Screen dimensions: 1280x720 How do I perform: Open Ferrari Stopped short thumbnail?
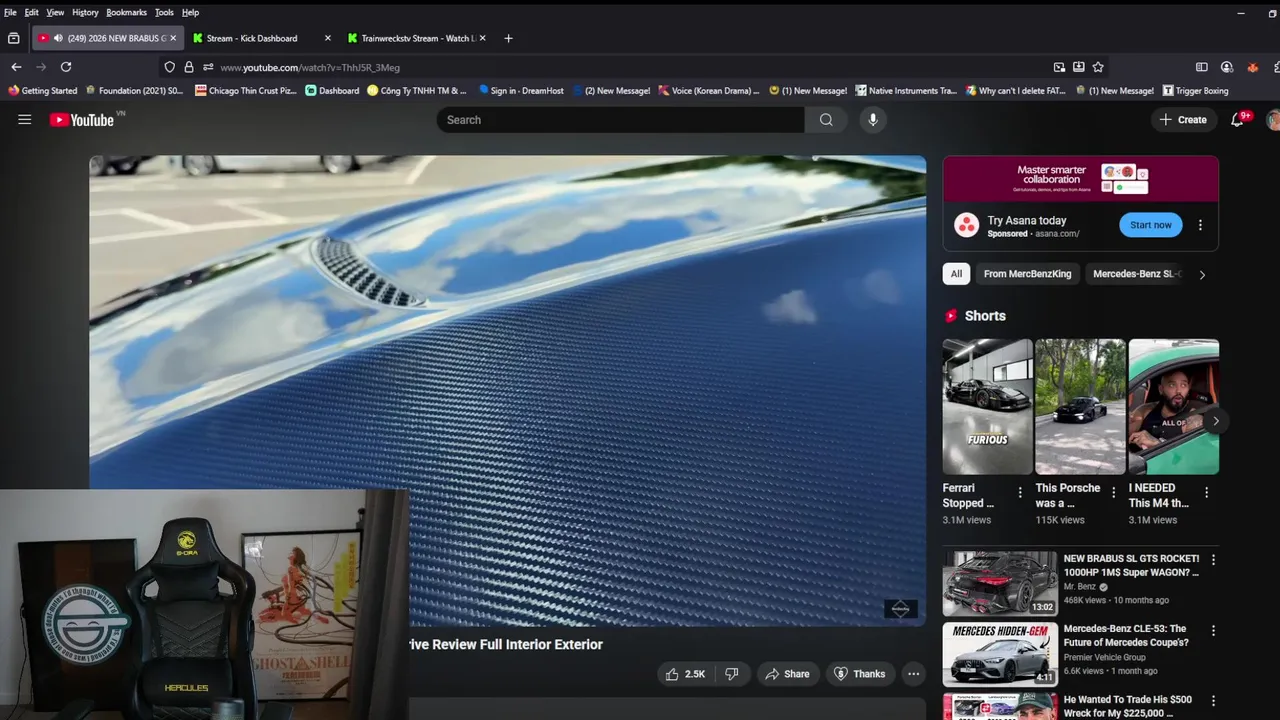[987, 406]
